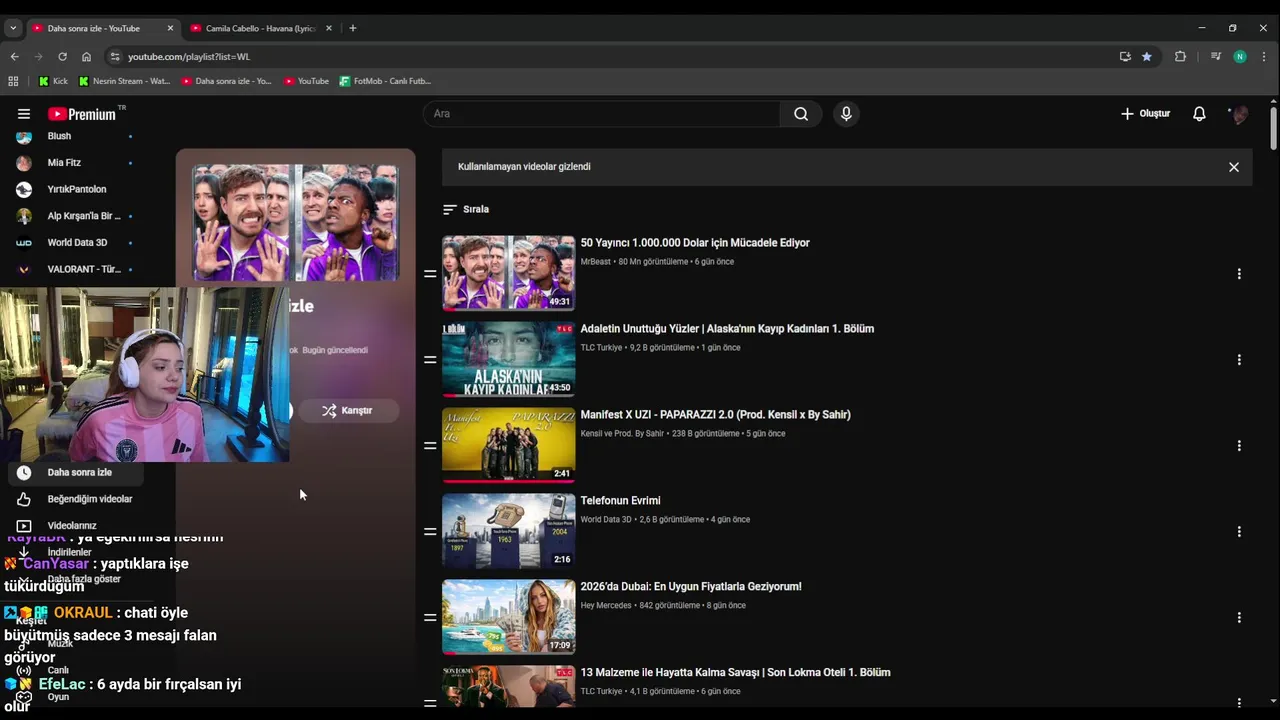The width and height of the screenshot is (1280, 720).
Task: Open the Mia Fitz subscription
Action: [75, 163]
